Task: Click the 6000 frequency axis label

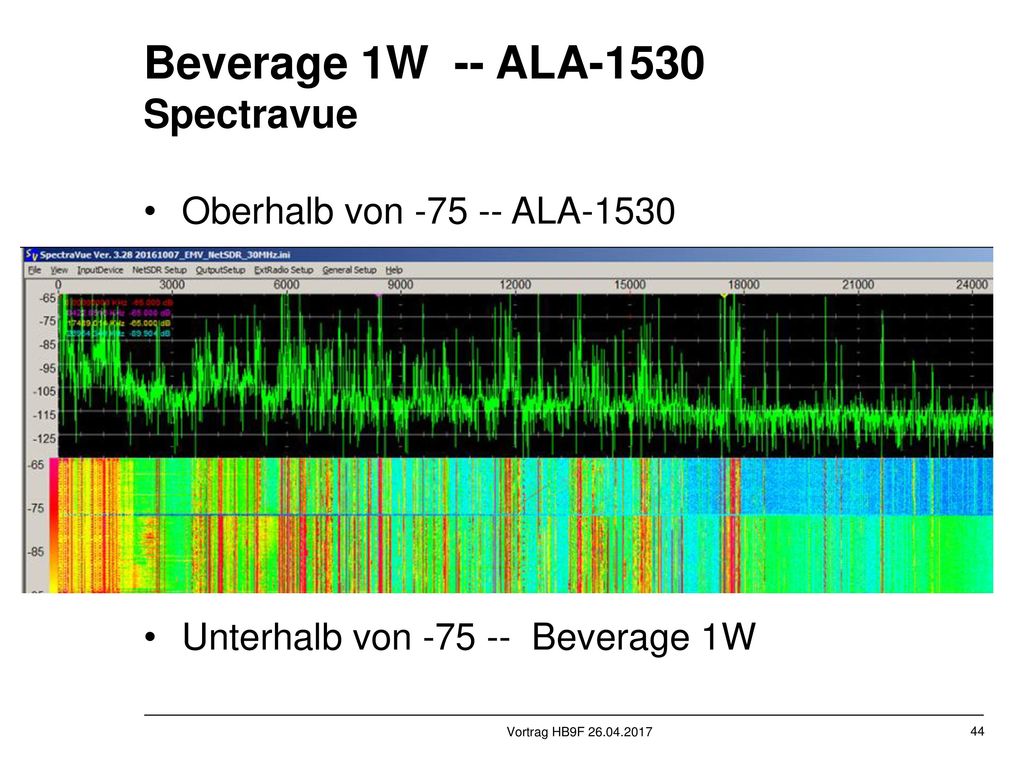Action: pyautogui.click(x=286, y=285)
